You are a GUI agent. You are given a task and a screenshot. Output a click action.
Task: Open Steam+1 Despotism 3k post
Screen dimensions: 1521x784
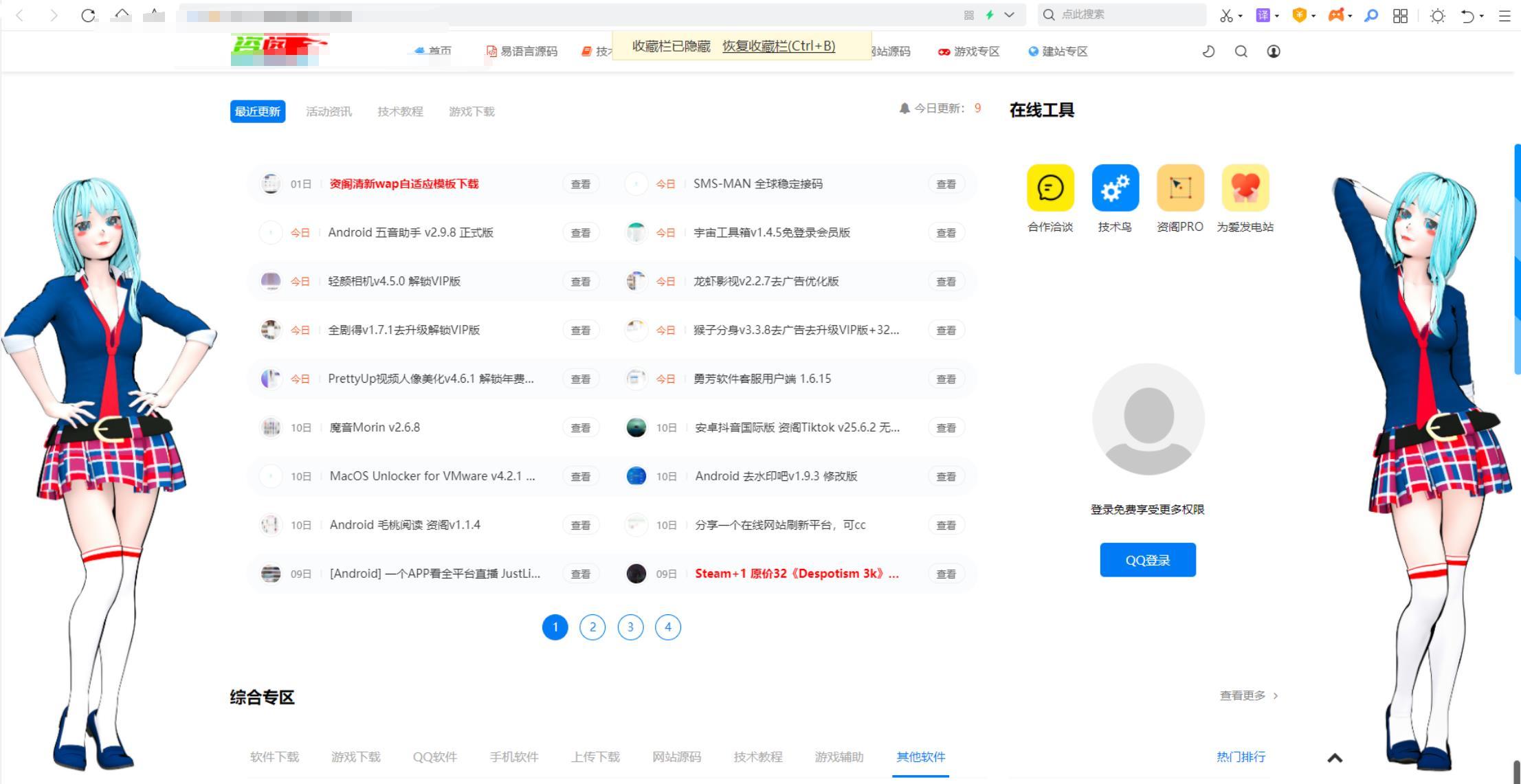797,574
